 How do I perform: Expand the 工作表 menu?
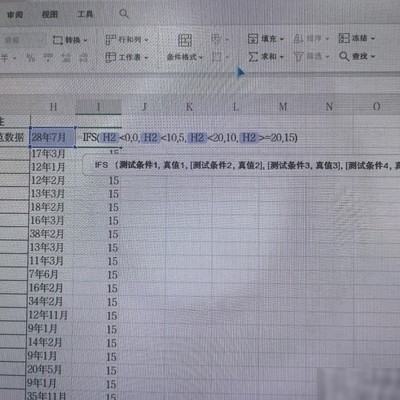click(x=127, y=57)
